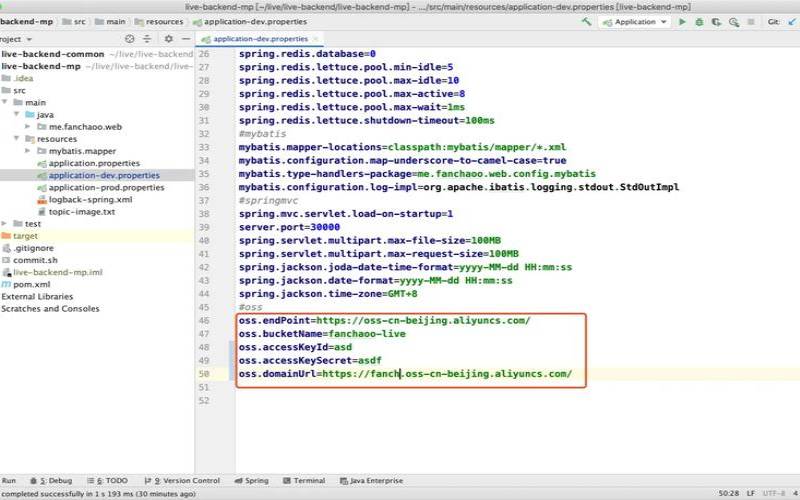
Task: Click the spring.redis.database=0 line
Action: (307, 54)
